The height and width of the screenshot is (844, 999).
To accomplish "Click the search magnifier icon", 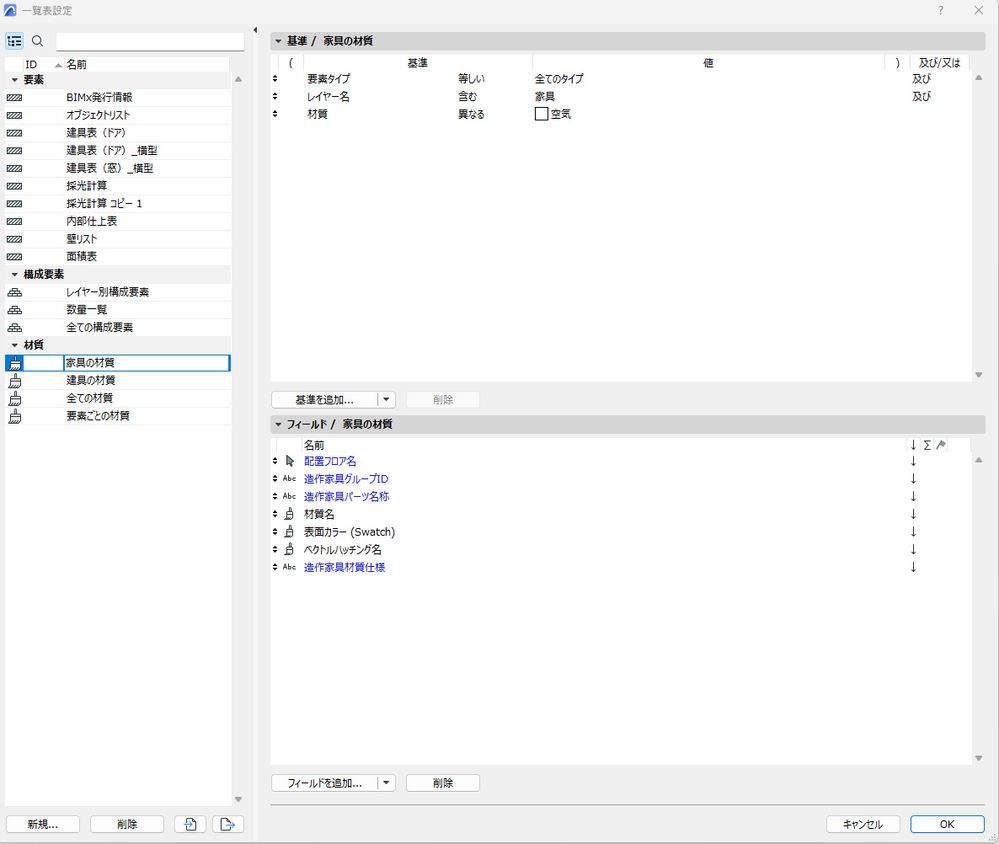I will (x=38, y=41).
